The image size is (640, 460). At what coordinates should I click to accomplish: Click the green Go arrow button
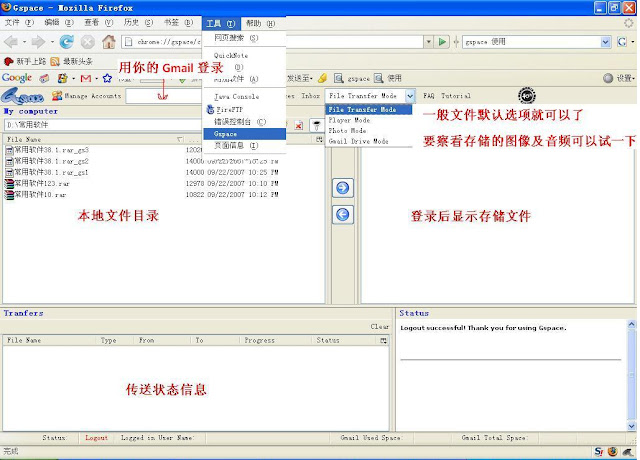442,42
